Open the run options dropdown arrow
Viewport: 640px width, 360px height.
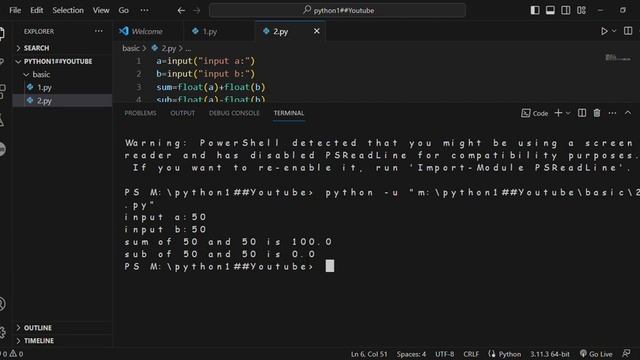pos(614,31)
